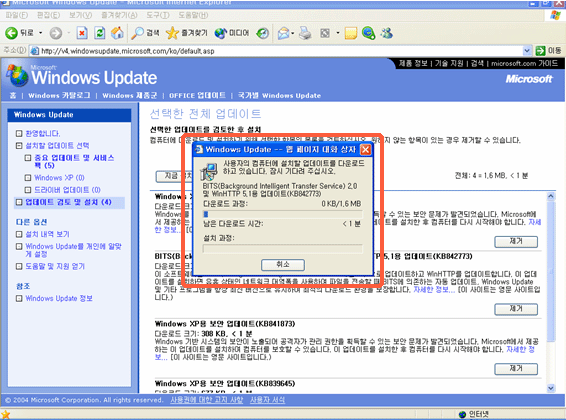Open Windows Update를 개인에 알맞게 설정 link

[73, 250]
